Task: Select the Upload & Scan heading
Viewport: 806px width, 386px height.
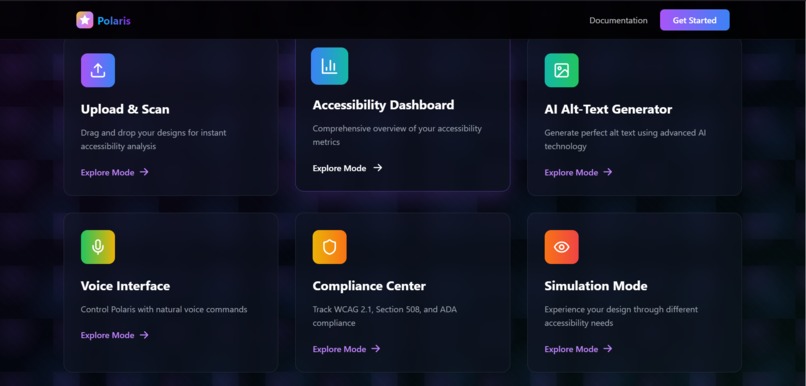Action: [125, 109]
